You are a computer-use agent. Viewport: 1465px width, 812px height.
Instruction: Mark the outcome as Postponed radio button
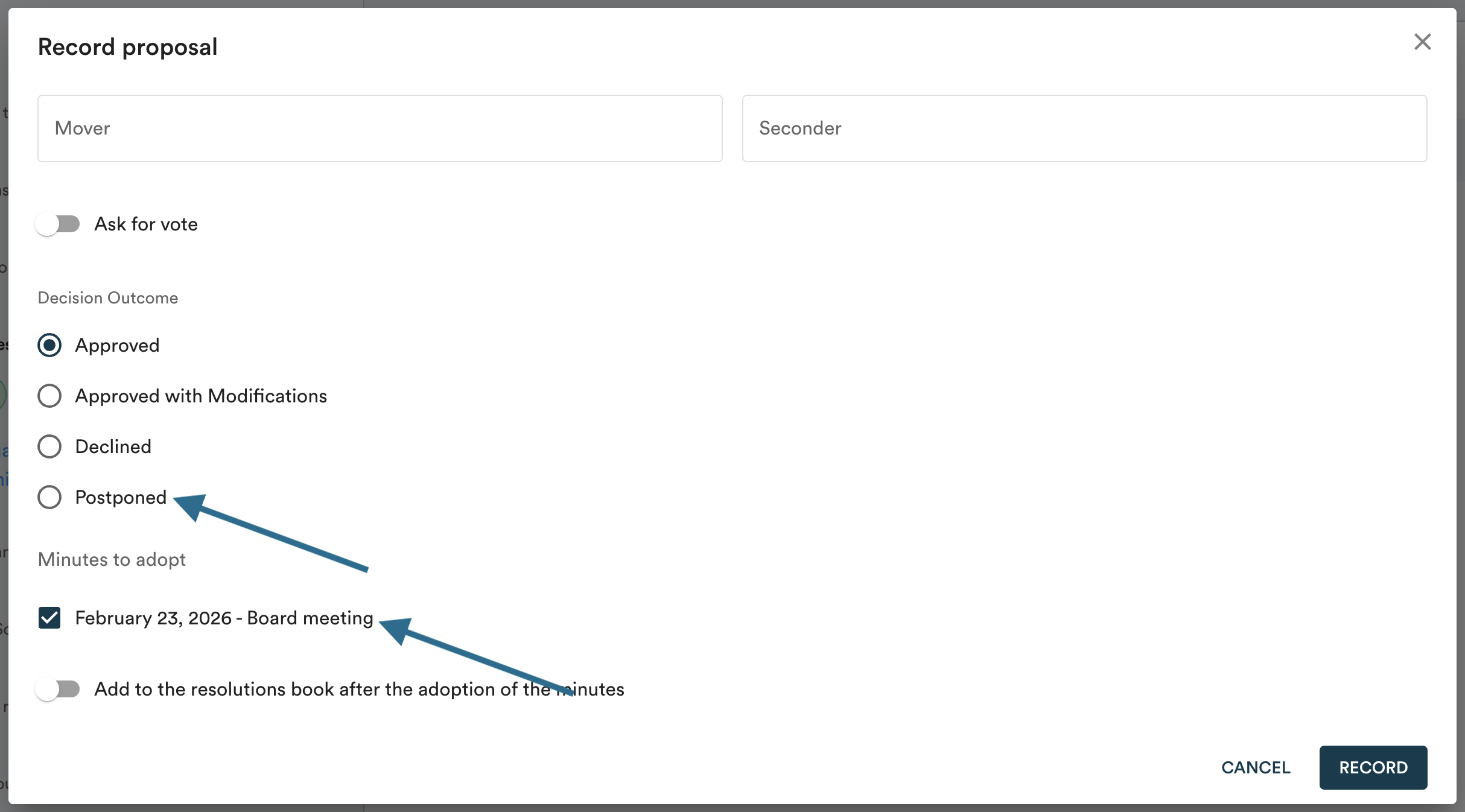tap(49, 498)
